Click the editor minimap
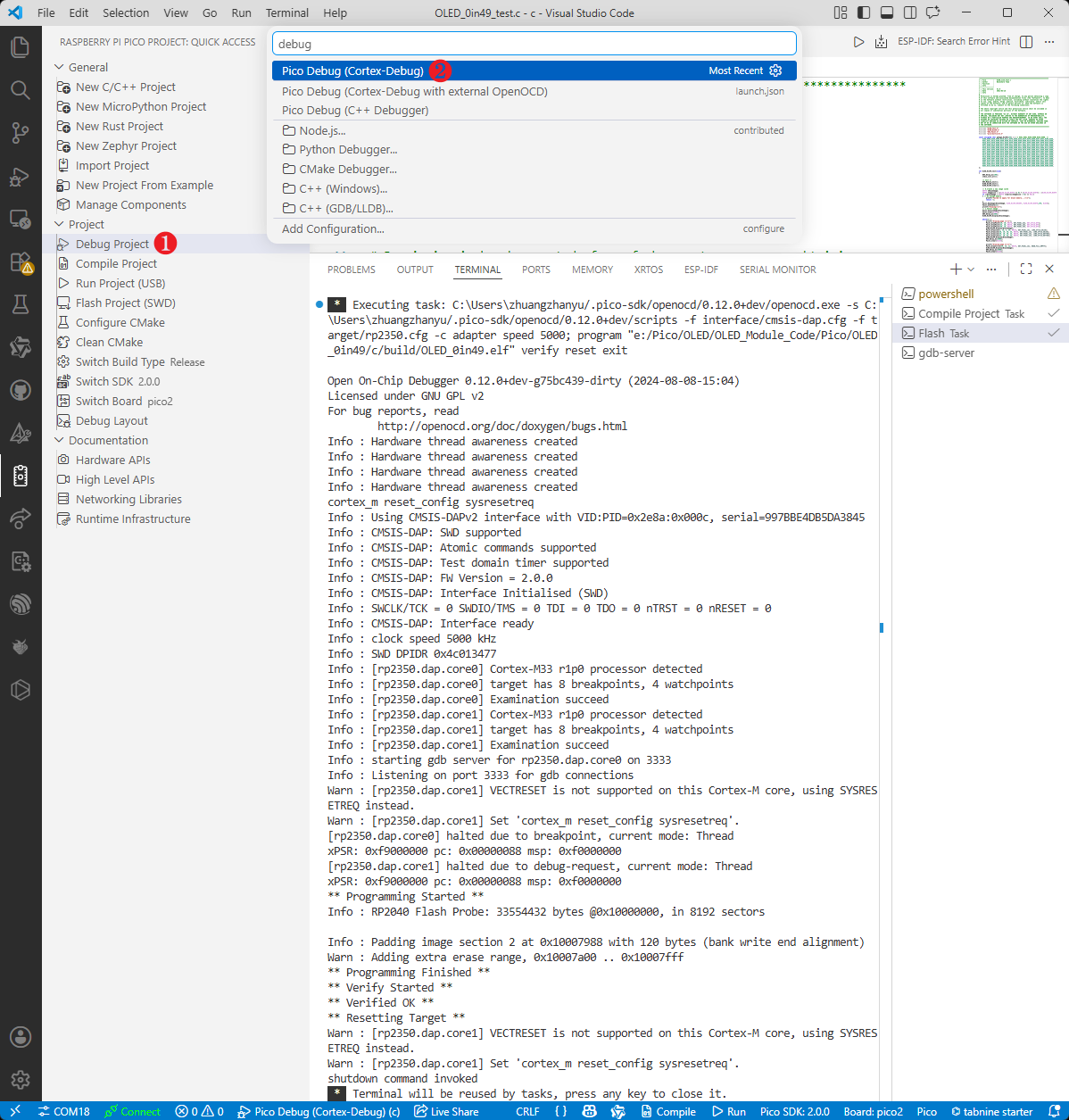 coord(1017,164)
